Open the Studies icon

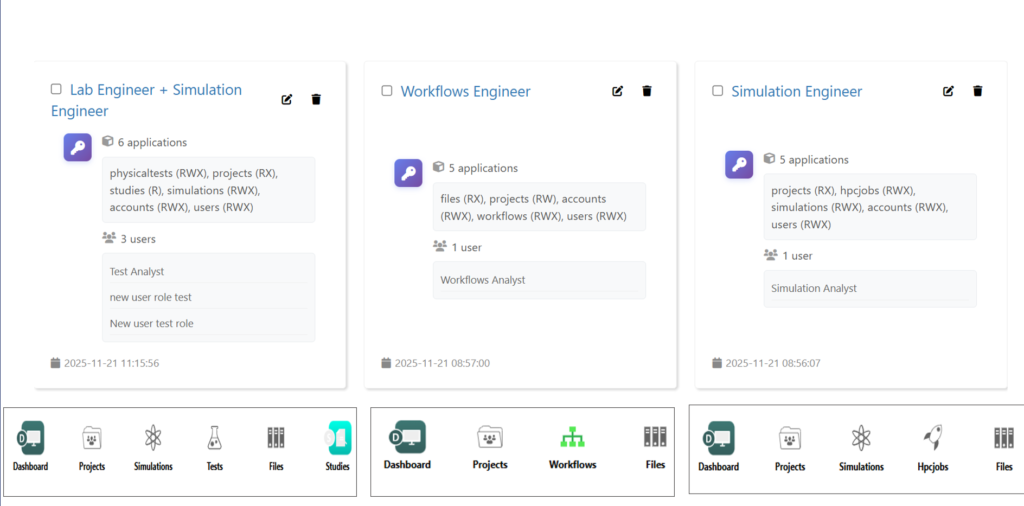pos(338,438)
